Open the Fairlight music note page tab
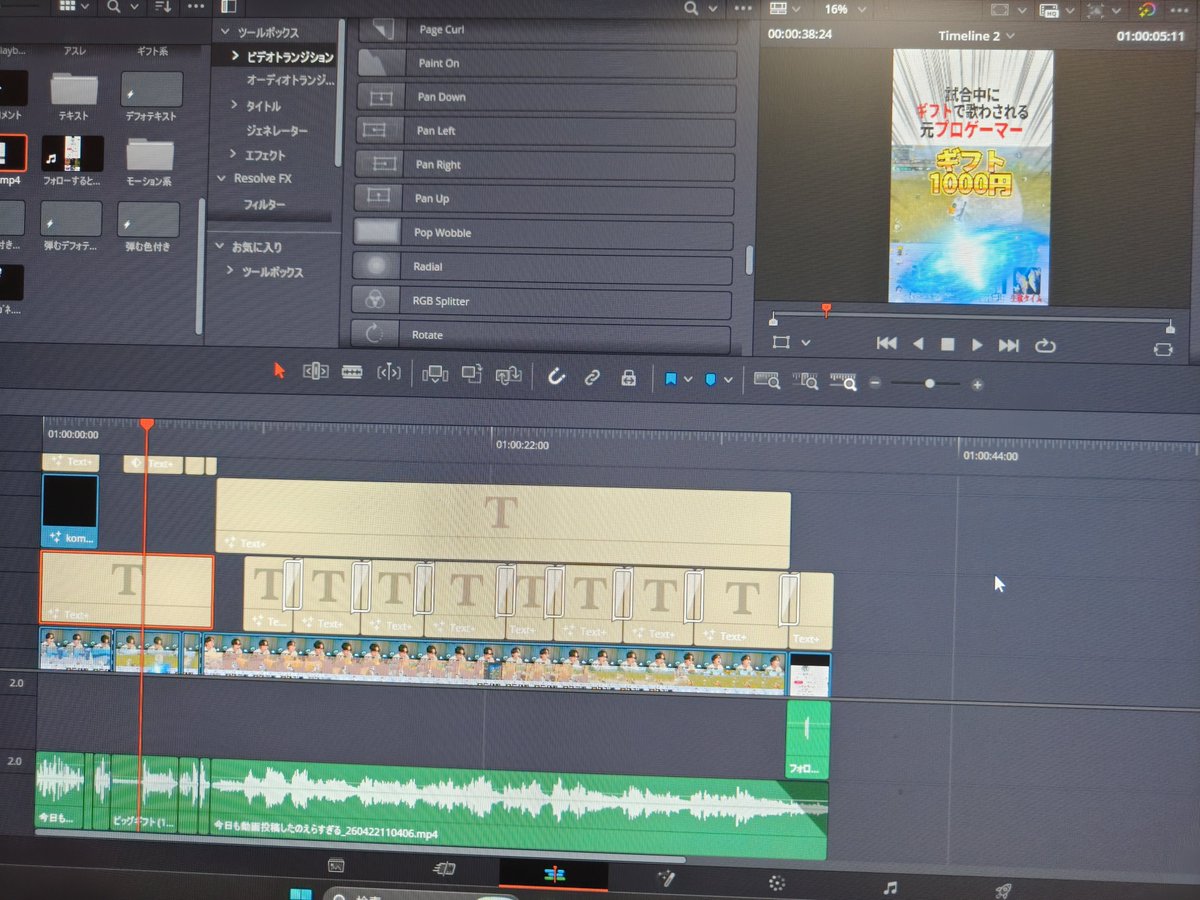This screenshot has width=1200, height=900. [890, 887]
